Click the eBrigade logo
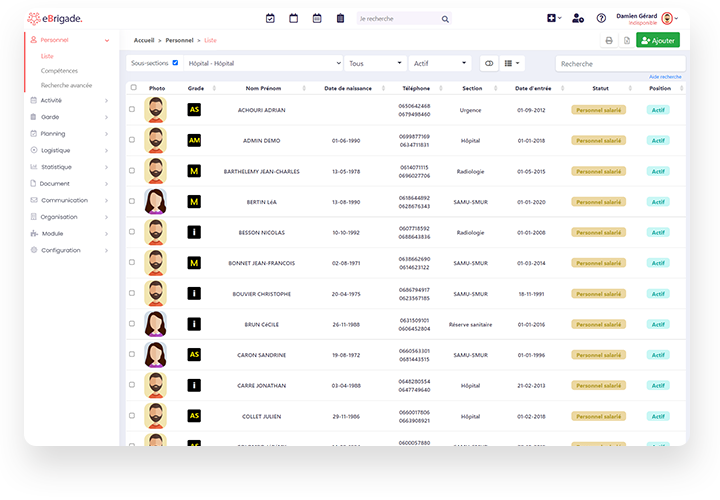This screenshot has height=500, width=720. [x=55, y=19]
